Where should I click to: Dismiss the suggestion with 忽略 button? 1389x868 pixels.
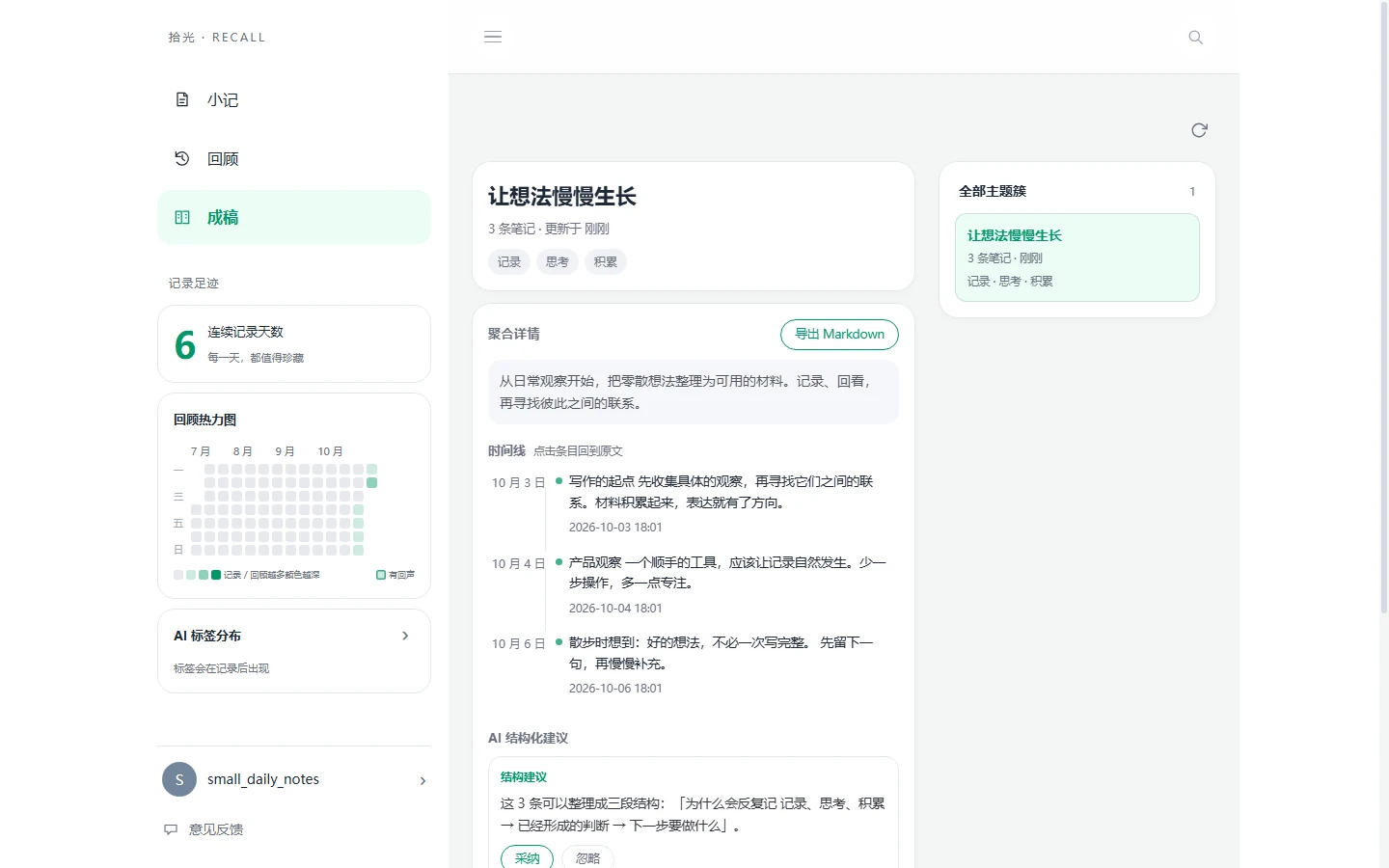pyautogui.click(x=587, y=857)
